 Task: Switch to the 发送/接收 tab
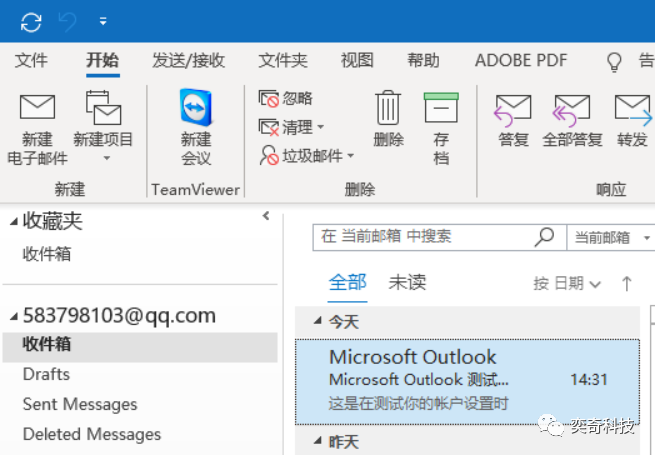click(189, 60)
